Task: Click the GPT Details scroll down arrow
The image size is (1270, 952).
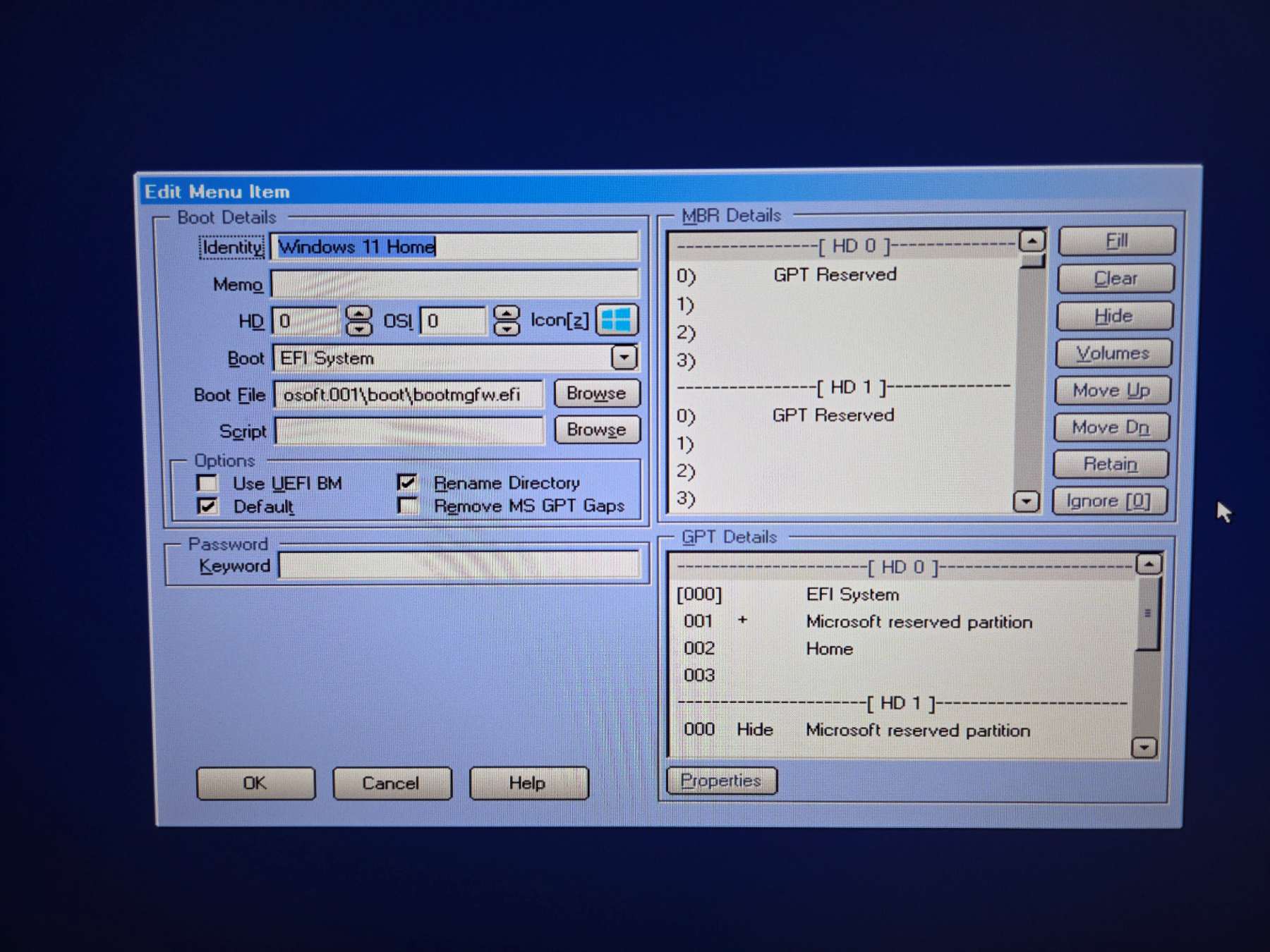Action: pyautogui.click(x=1144, y=747)
